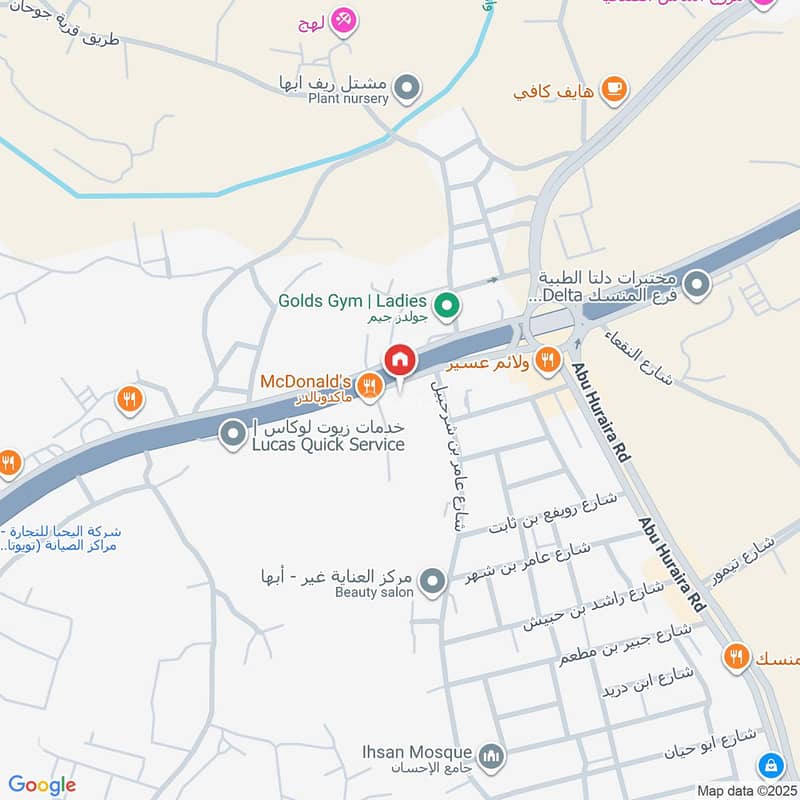The width and height of the screenshot is (800, 800).
Task: Click the شركة البحا Toyota maintenance label
Action: coord(60,539)
